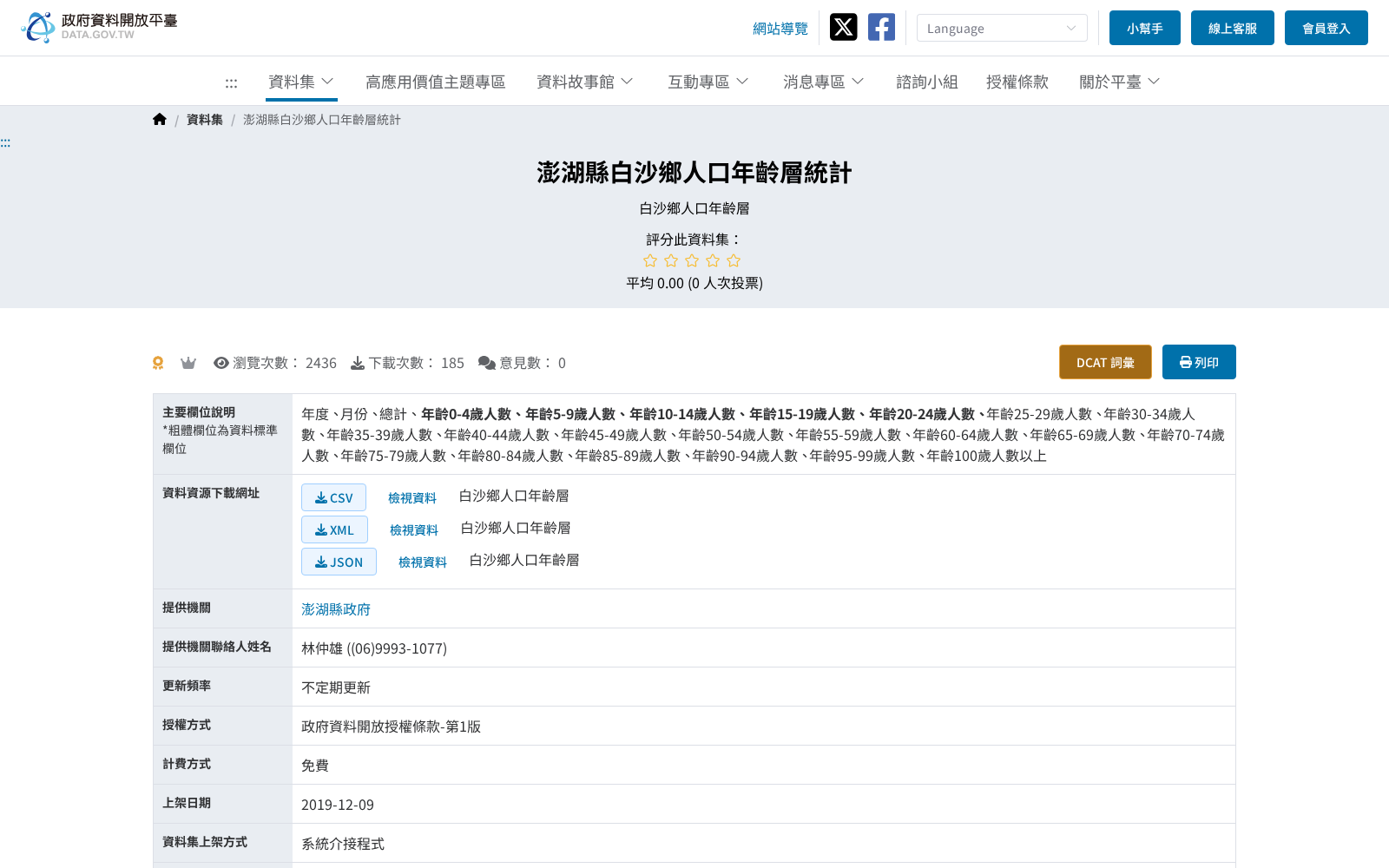Download the CSV resource
The height and width of the screenshot is (868, 1389).
pos(333,497)
